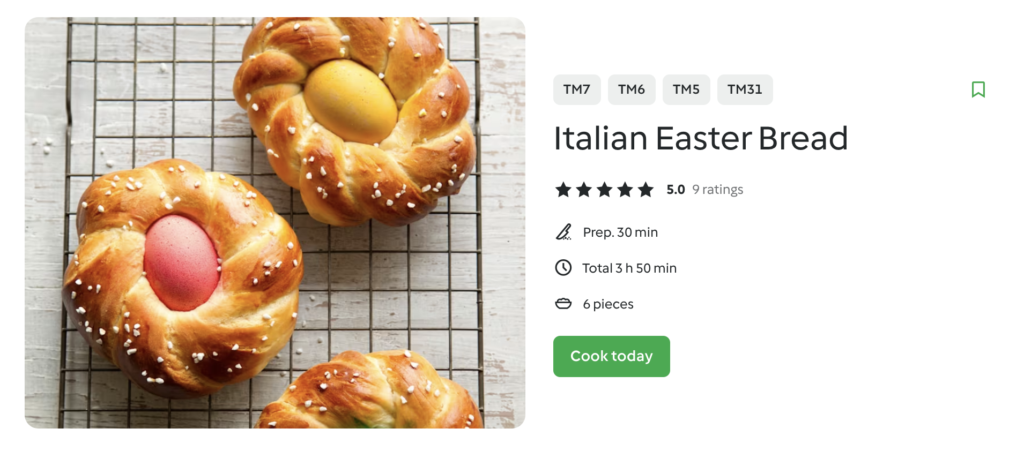Select the TM6 device tag
Screen dimensions: 1024x451
pyautogui.click(x=631, y=90)
